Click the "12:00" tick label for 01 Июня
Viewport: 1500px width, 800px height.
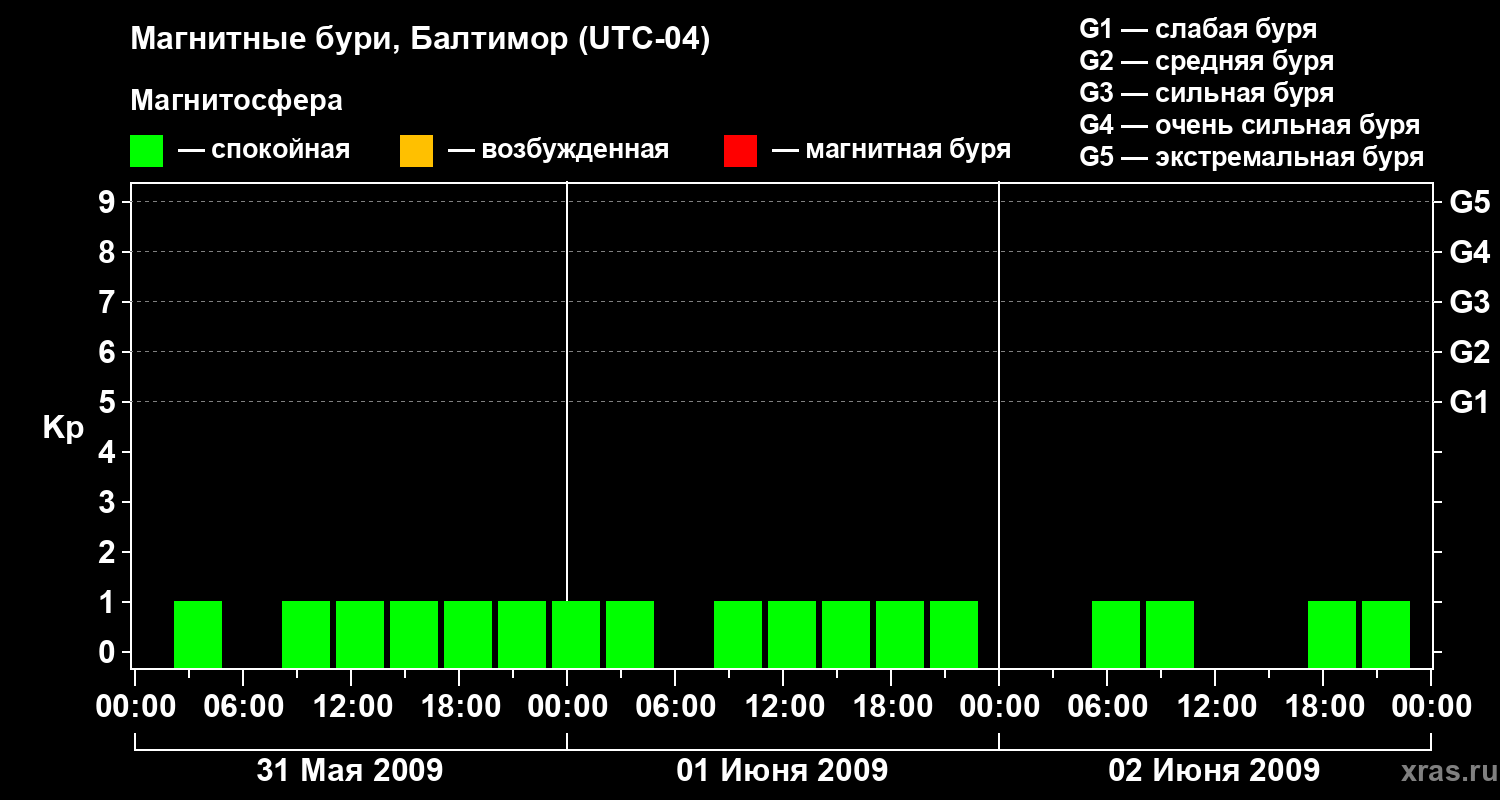pos(783,707)
